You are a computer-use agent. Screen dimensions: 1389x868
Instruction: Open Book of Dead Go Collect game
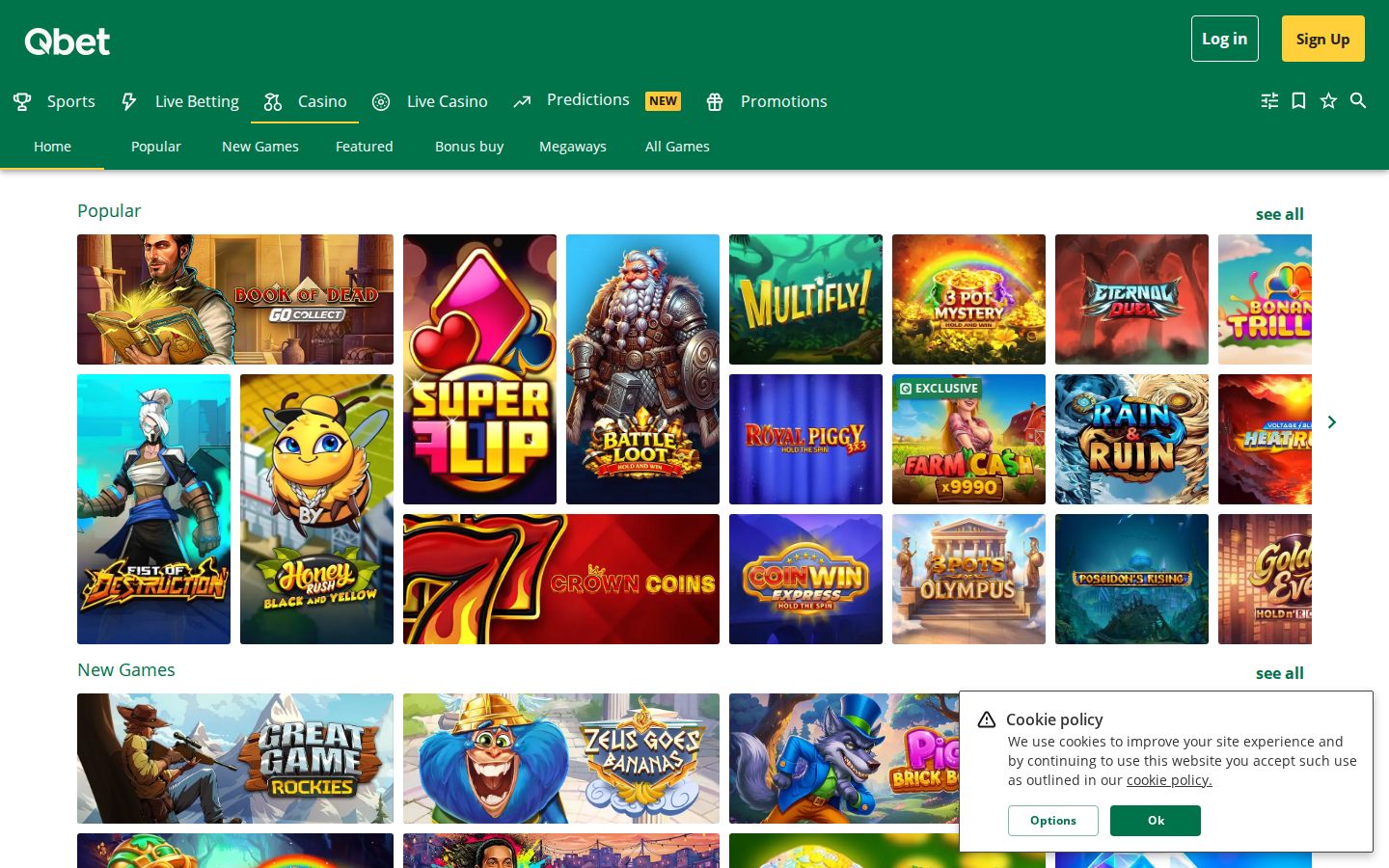[235, 299]
